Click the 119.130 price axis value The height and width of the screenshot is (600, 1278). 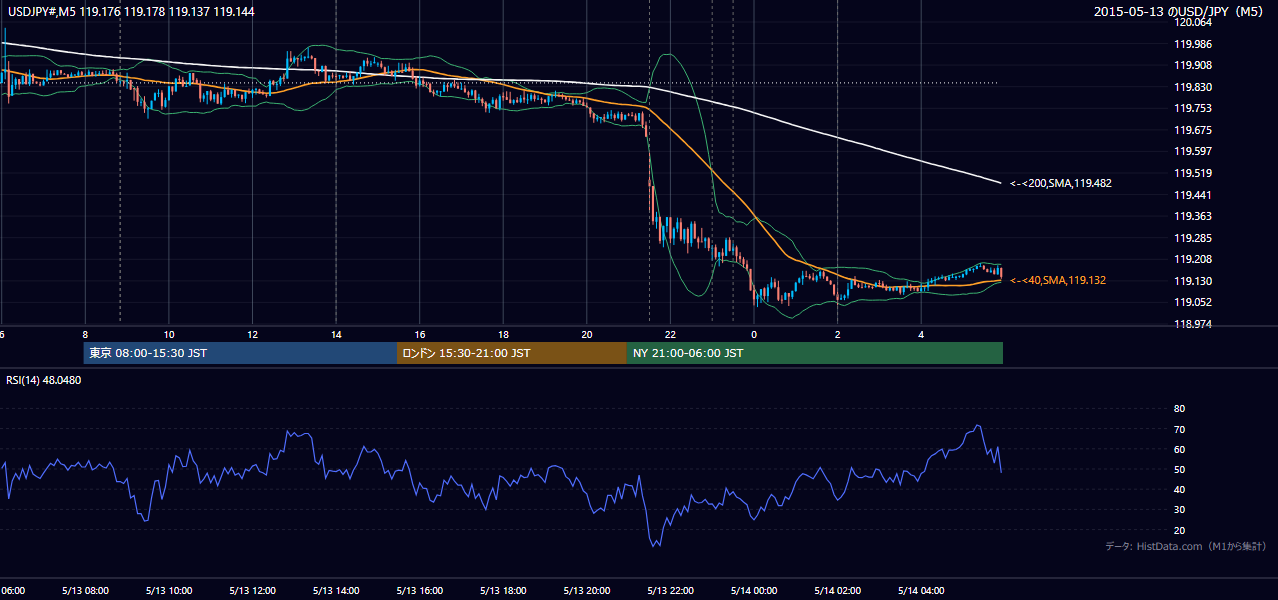pyautogui.click(x=1192, y=281)
